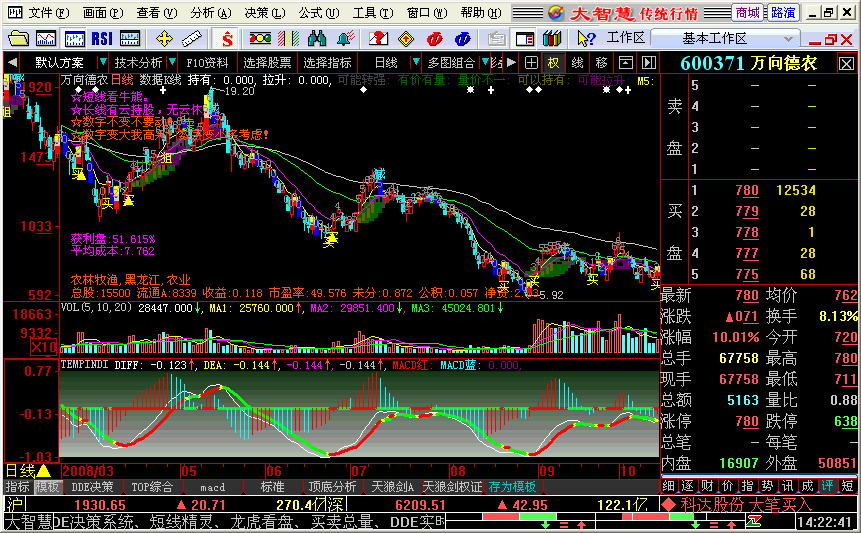The width and height of the screenshot is (861, 533).
Task: Expand the 日线 period dropdown arrow
Action: point(416,62)
